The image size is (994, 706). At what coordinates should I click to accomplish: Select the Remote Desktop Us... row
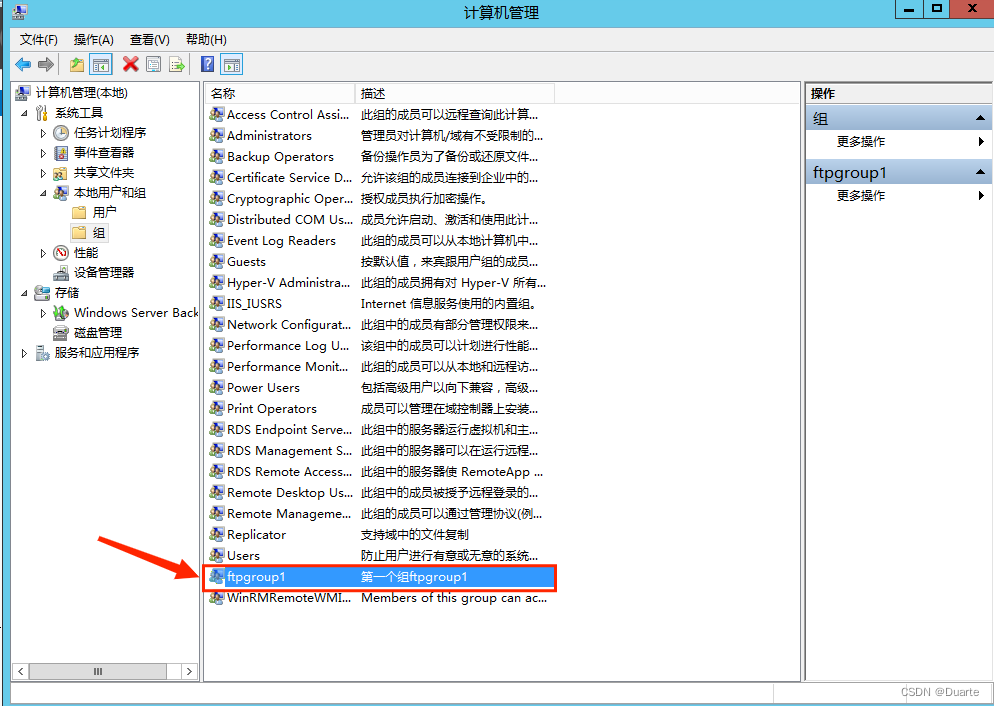380,492
